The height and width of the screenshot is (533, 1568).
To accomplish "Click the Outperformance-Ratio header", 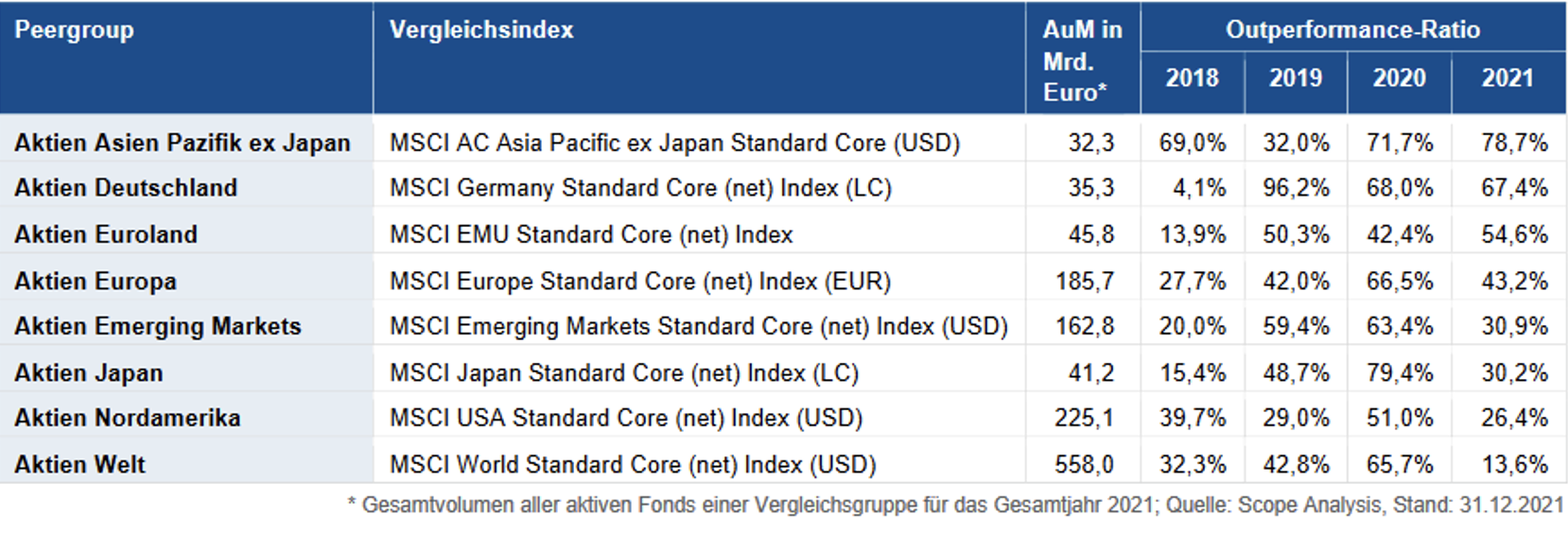I will [1352, 29].
